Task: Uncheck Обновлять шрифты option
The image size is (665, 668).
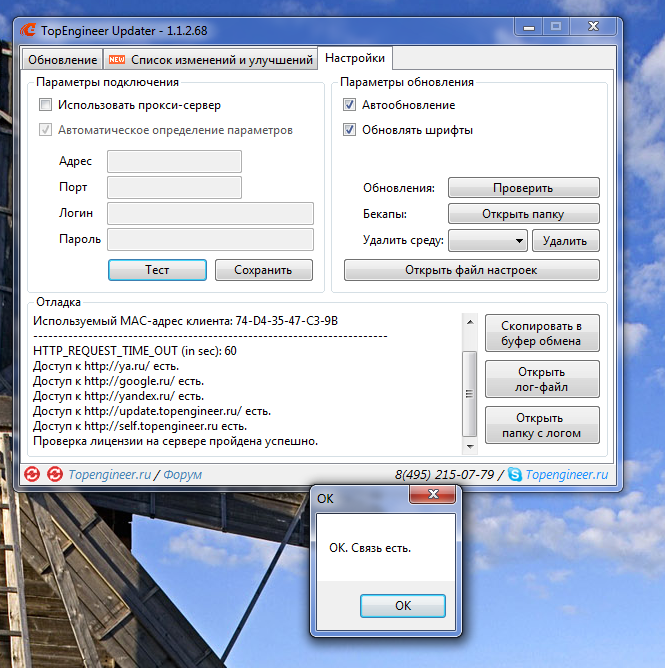Action: click(349, 130)
